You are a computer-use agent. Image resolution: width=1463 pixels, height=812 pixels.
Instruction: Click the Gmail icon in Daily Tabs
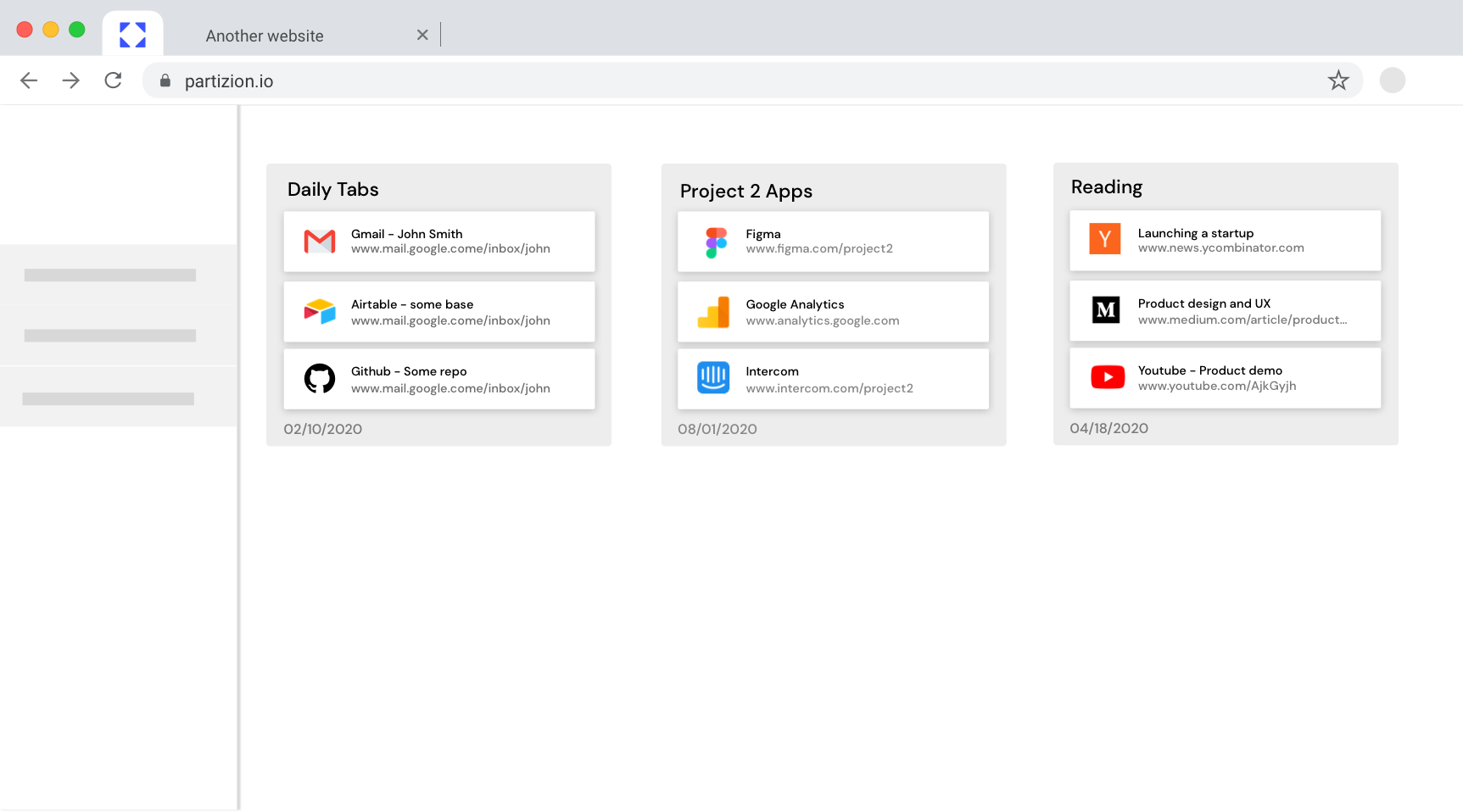(320, 242)
